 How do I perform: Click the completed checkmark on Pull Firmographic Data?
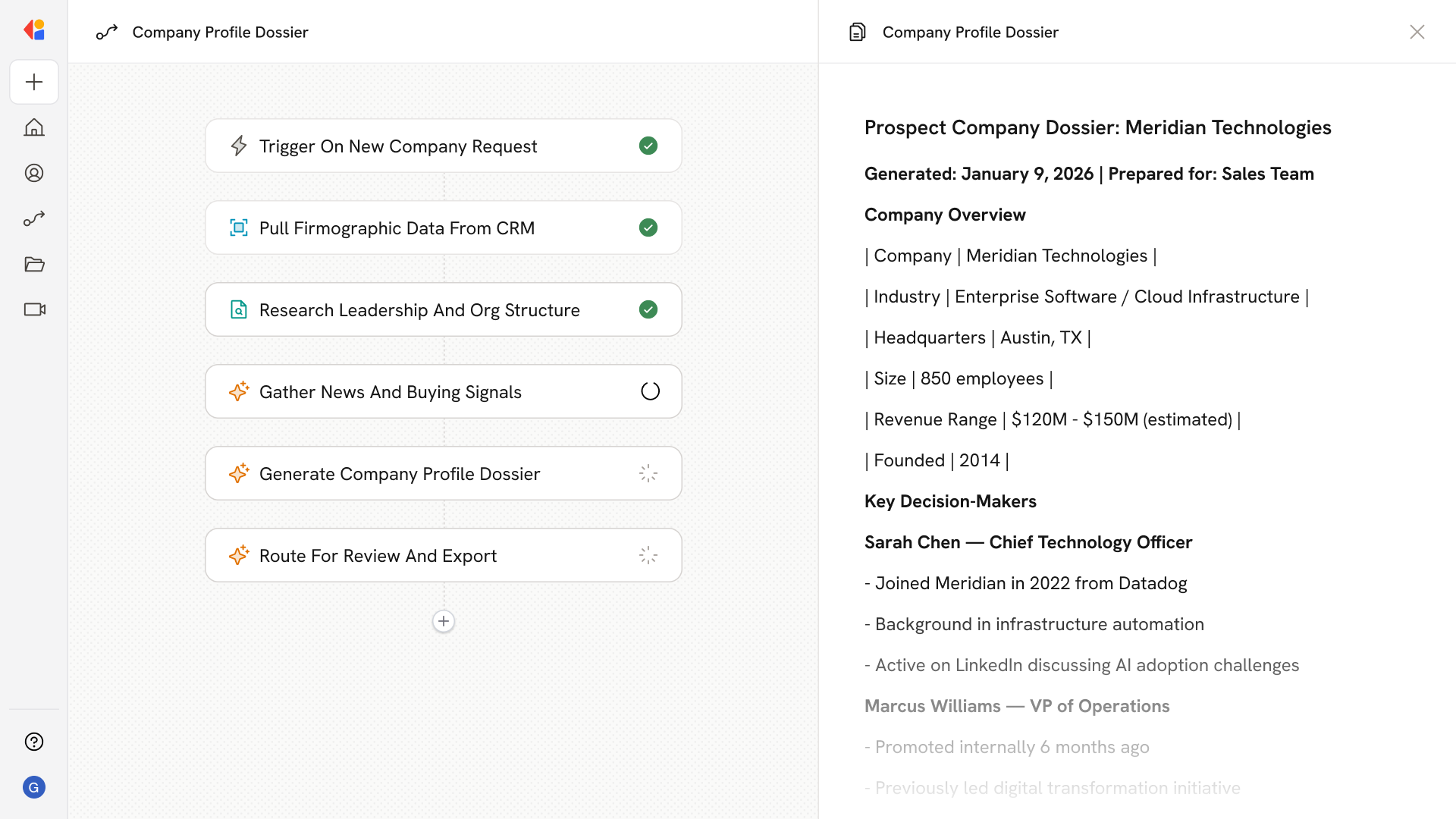point(648,227)
